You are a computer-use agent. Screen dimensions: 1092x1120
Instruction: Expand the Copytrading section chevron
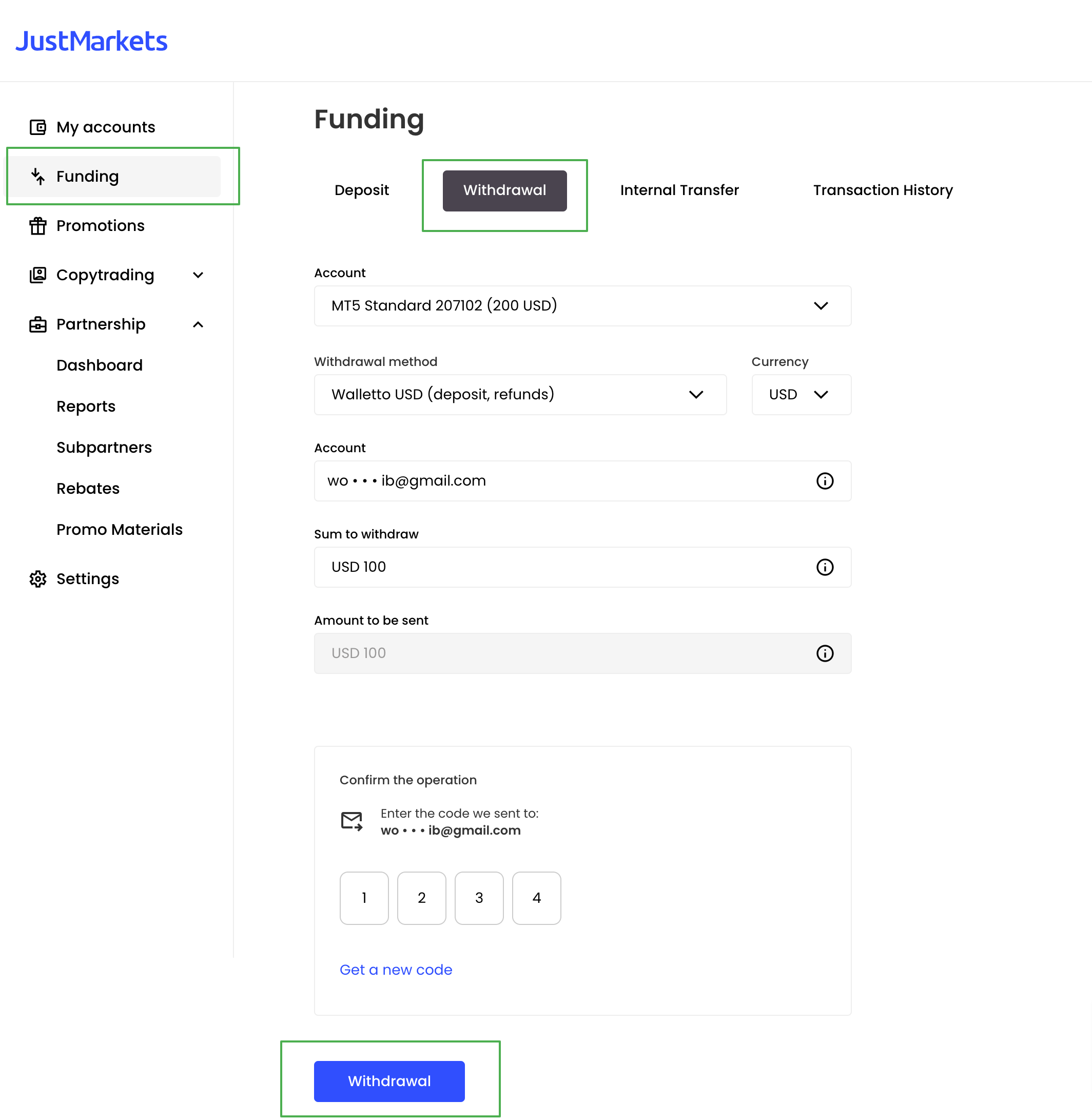click(x=198, y=275)
